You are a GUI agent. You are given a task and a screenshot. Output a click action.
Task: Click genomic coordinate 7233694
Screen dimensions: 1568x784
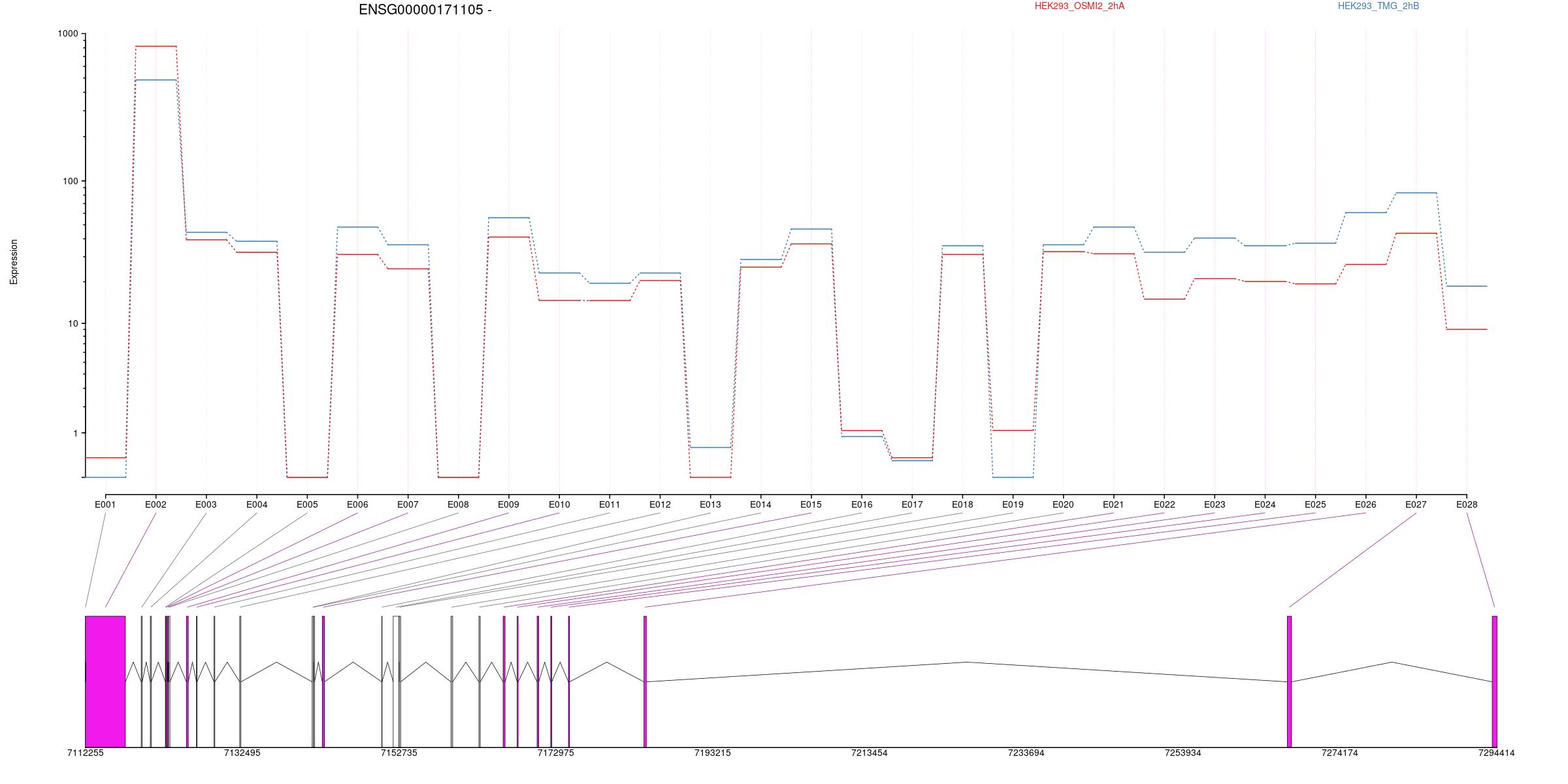pyautogui.click(x=1026, y=753)
